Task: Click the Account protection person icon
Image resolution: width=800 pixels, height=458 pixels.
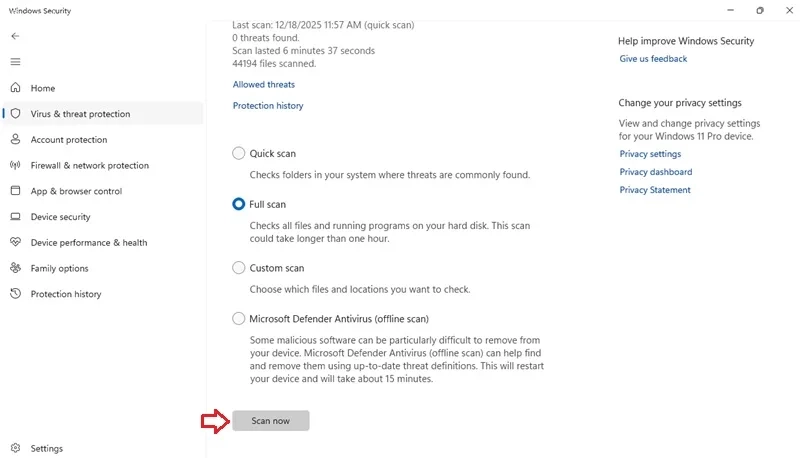Action: (15, 139)
